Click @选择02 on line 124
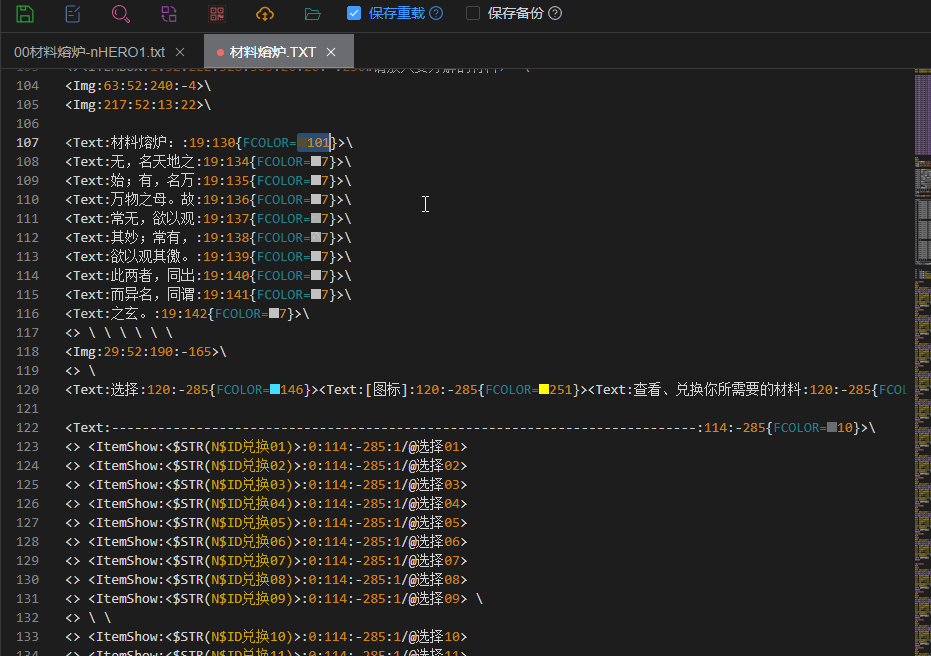This screenshot has width=931, height=656. pyautogui.click(x=434, y=465)
